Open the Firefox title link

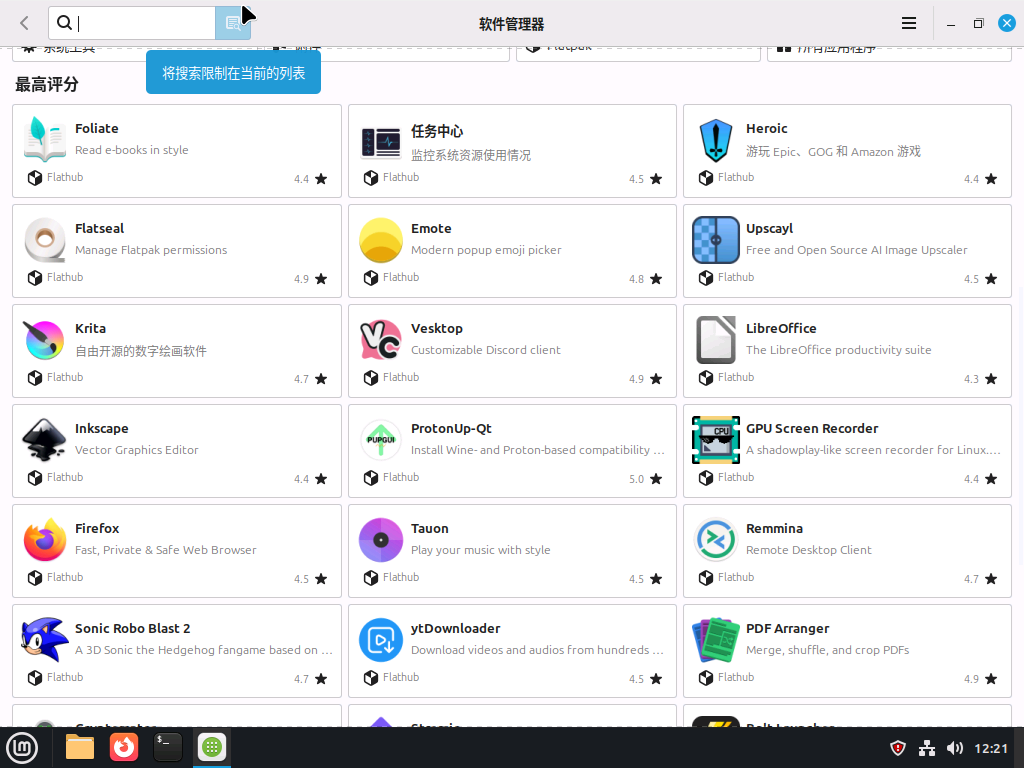(x=97, y=528)
